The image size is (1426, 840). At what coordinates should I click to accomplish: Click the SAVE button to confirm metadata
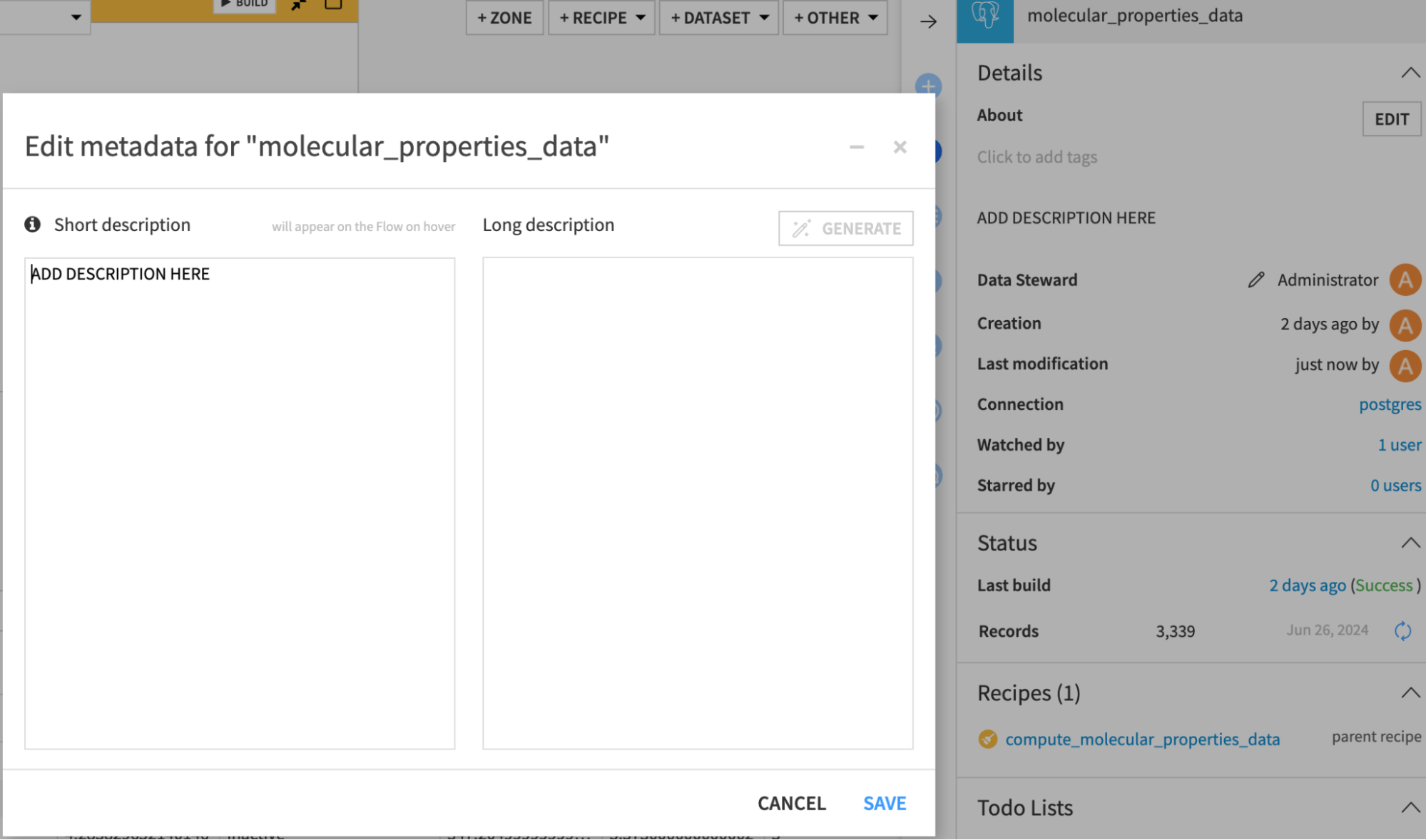pyautogui.click(x=885, y=802)
